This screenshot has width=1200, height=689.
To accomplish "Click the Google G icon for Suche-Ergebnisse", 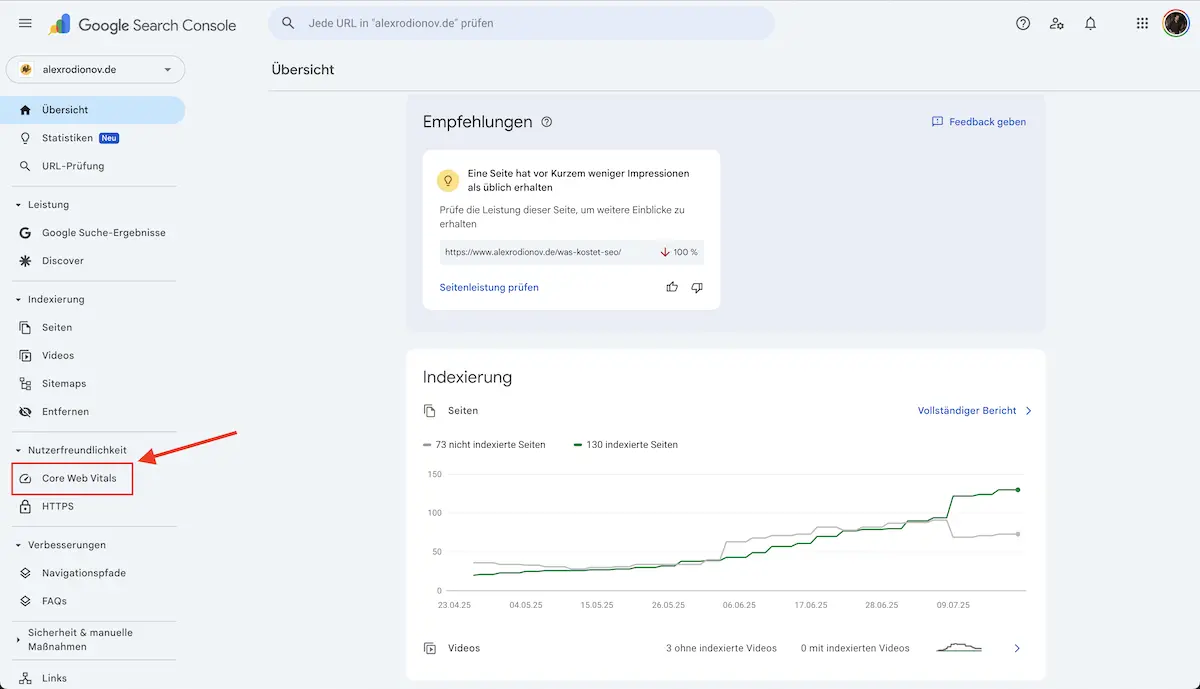I will pos(25,233).
